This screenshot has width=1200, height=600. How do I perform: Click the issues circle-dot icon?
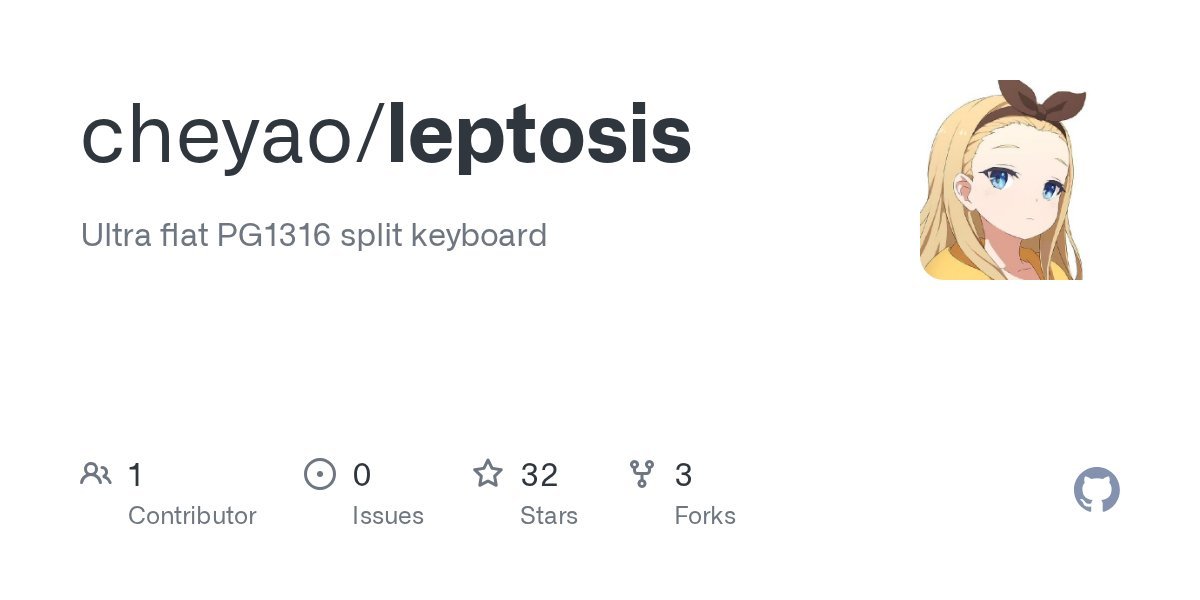click(x=320, y=474)
